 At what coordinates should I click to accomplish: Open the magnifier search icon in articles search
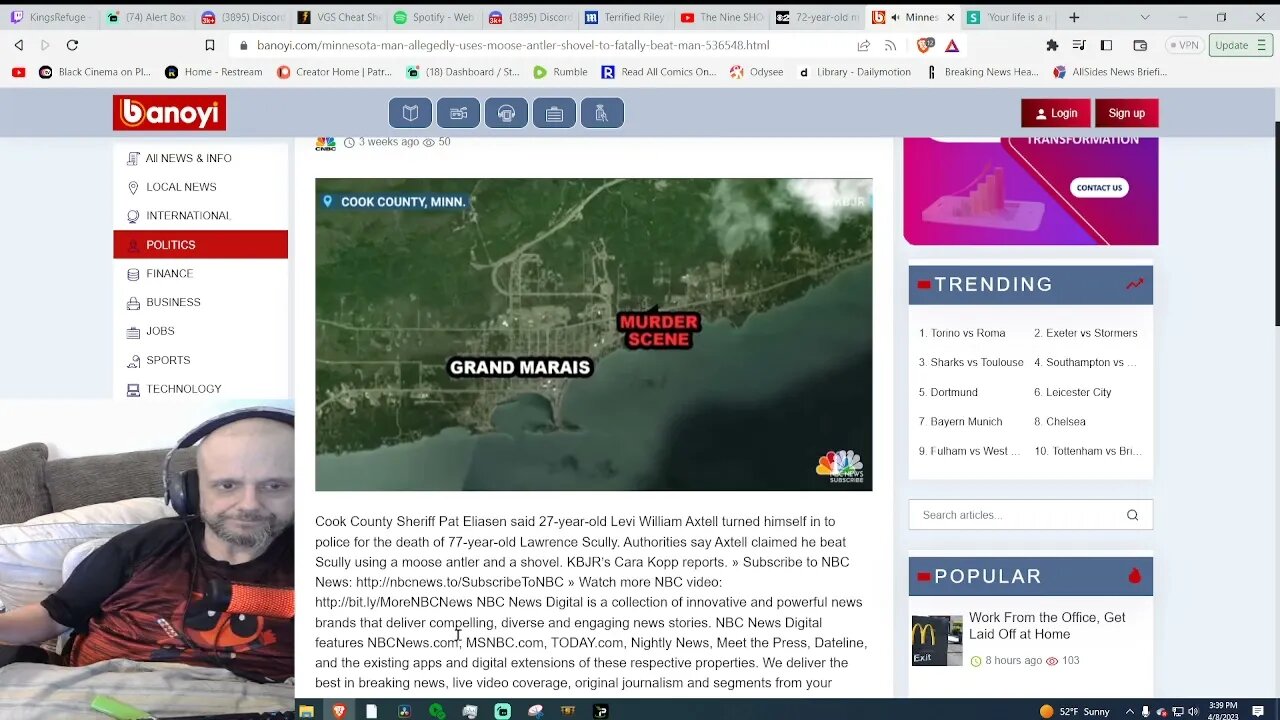[1132, 515]
